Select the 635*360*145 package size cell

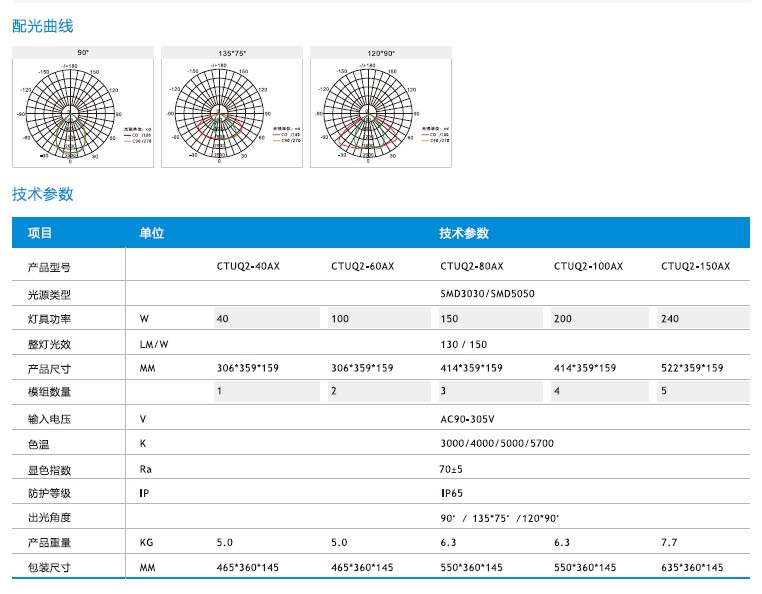pyautogui.click(x=692, y=567)
